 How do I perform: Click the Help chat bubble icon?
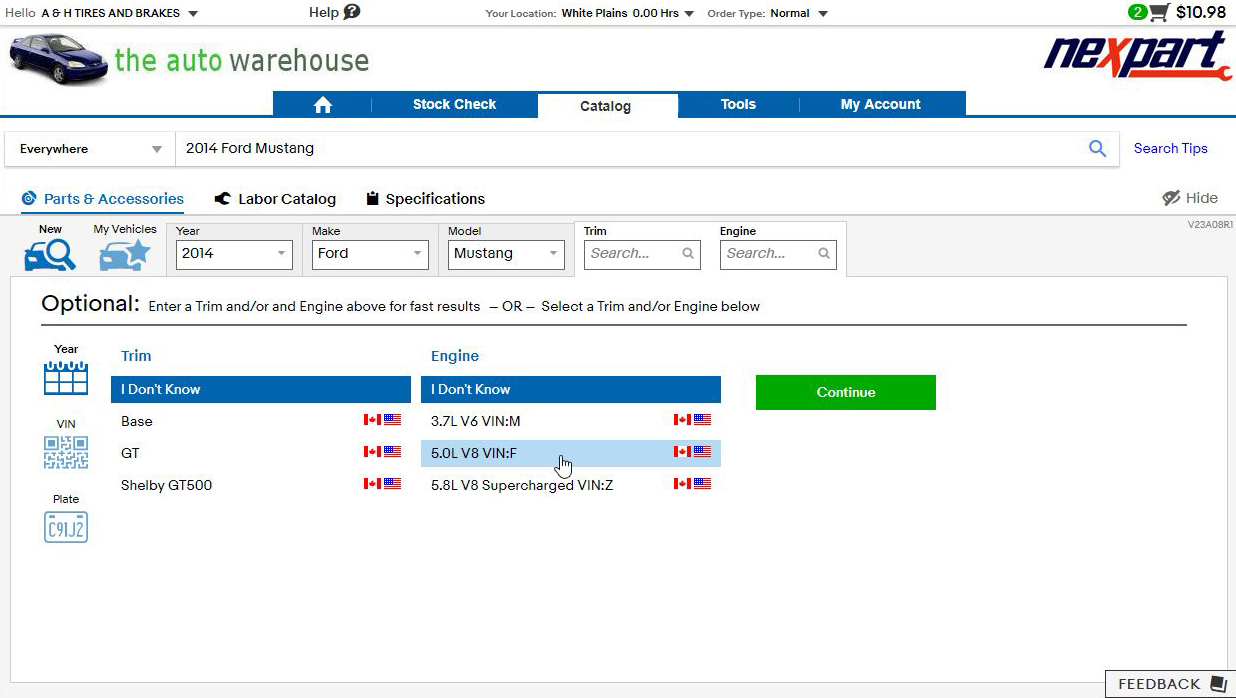(351, 12)
